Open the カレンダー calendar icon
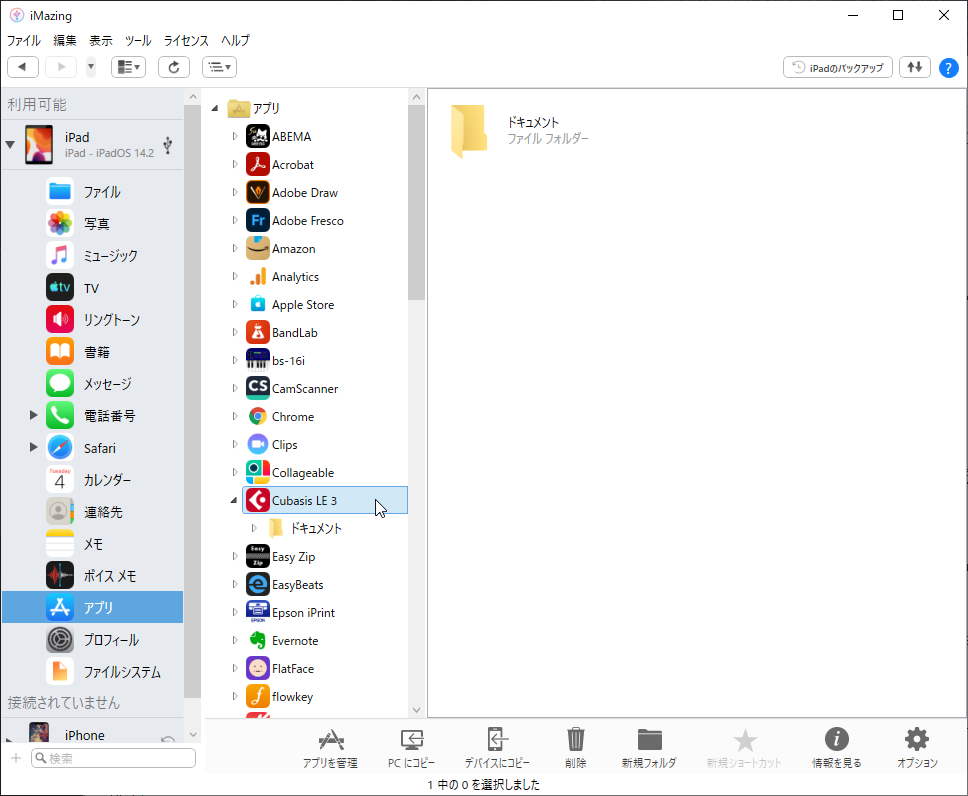 tap(60, 480)
